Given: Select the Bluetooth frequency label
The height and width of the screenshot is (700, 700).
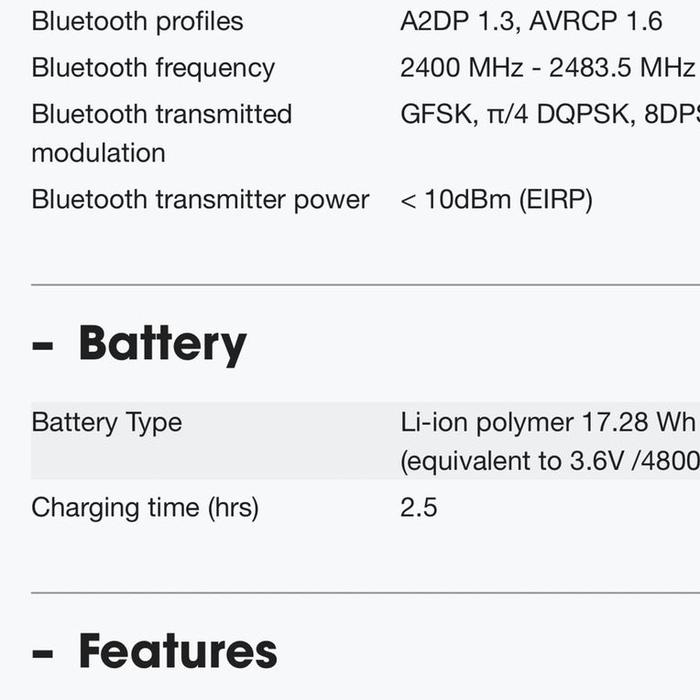Looking at the screenshot, I should click(x=153, y=68).
